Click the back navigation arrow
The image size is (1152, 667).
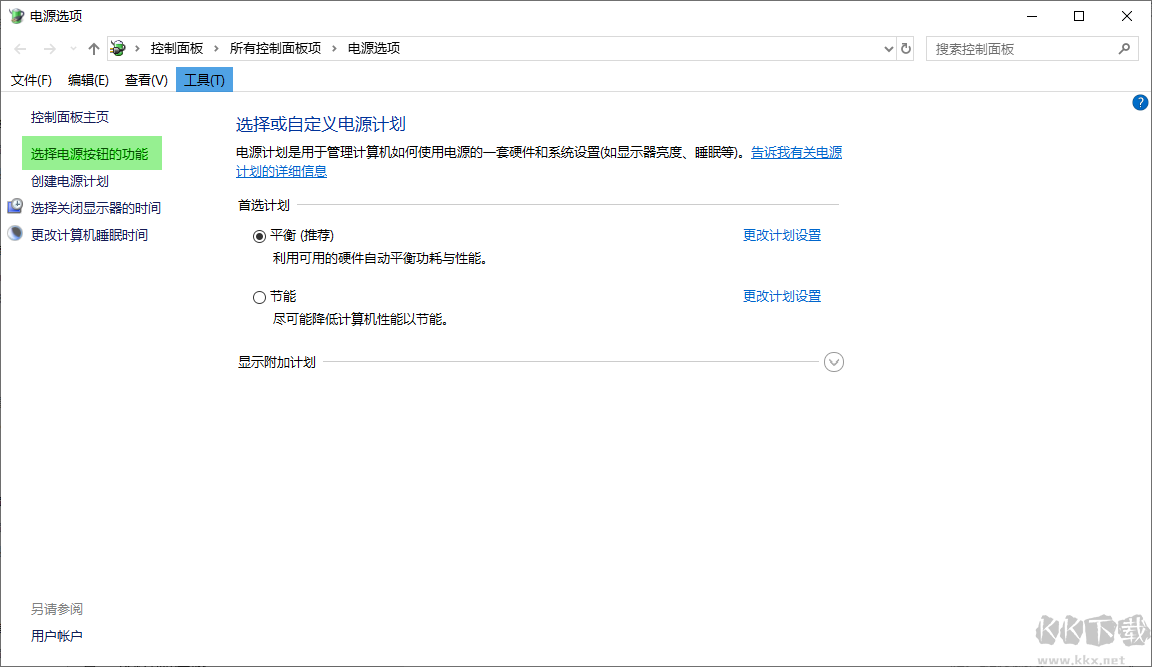click(18, 47)
